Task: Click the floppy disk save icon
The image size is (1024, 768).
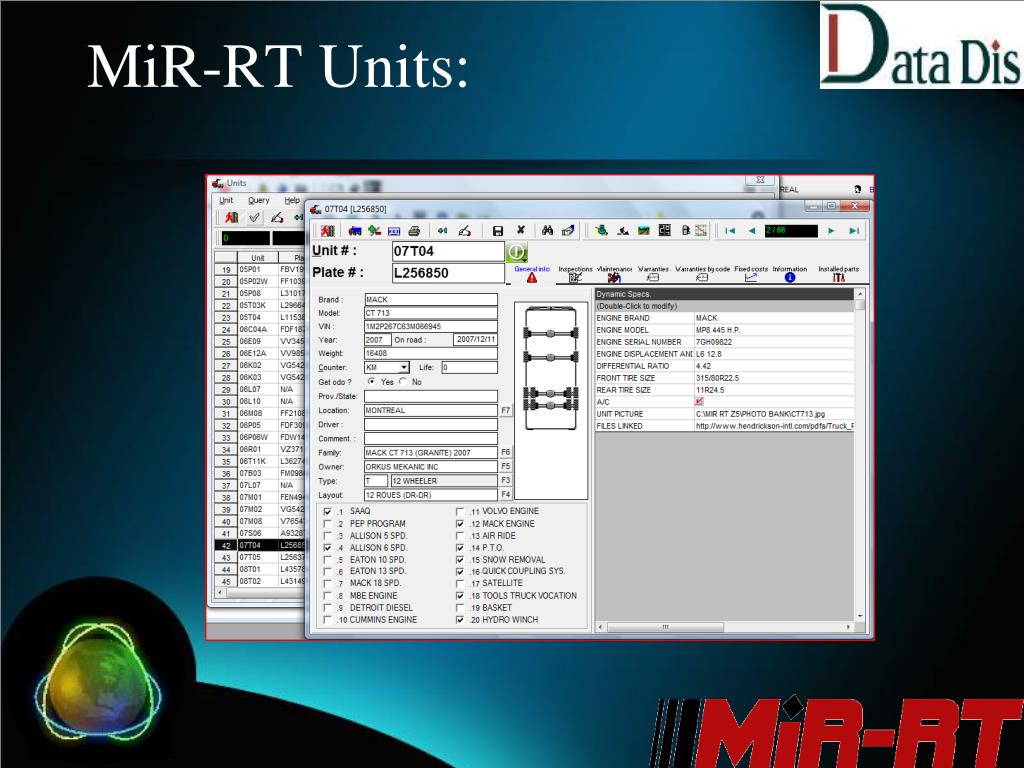Action: coord(498,231)
